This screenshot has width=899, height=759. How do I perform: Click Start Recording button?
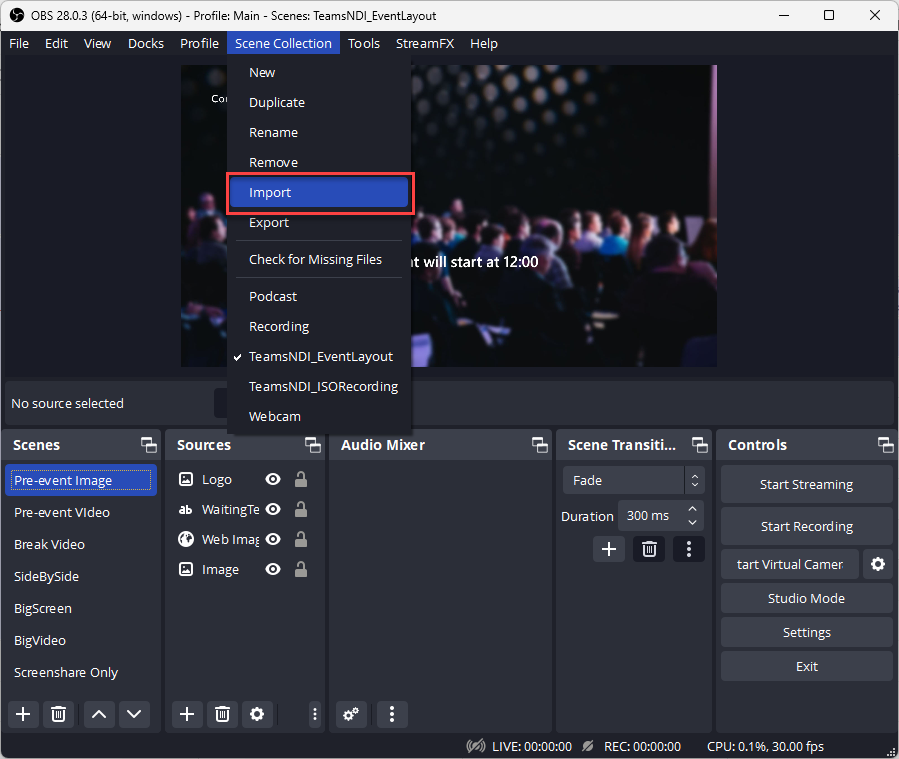pos(807,526)
